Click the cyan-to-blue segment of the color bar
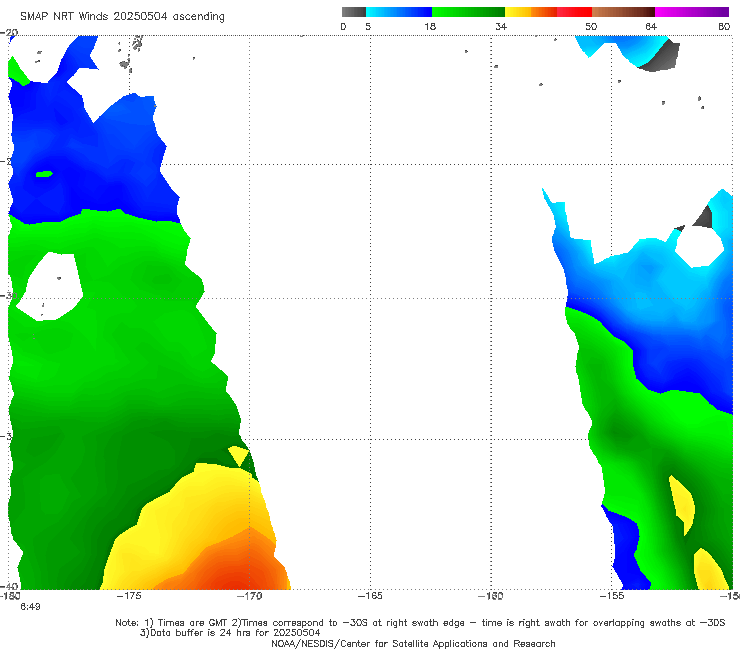The width and height of the screenshot is (740, 650). 399,12
